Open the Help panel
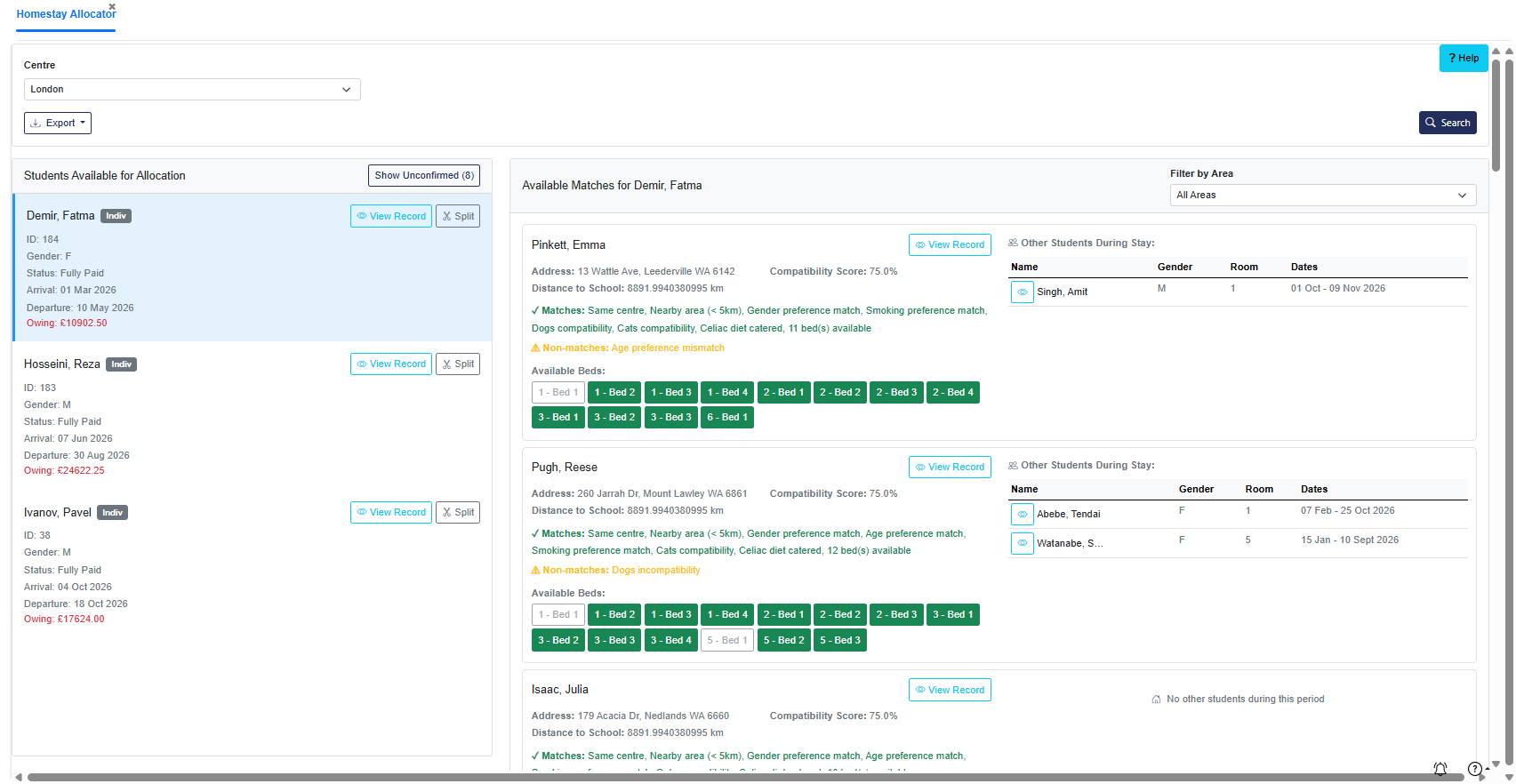Viewport: 1516px width, 784px height. [1464, 58]
